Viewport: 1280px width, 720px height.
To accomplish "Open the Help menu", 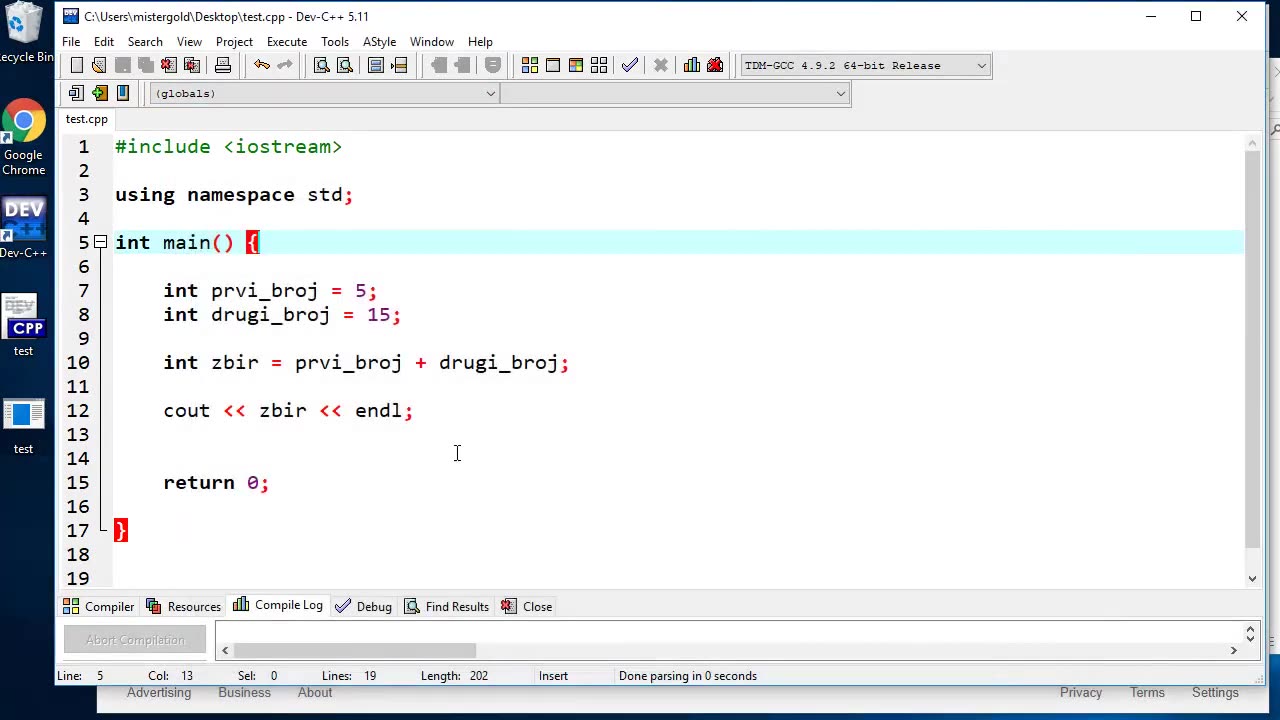I will click(x=480, y=42).
